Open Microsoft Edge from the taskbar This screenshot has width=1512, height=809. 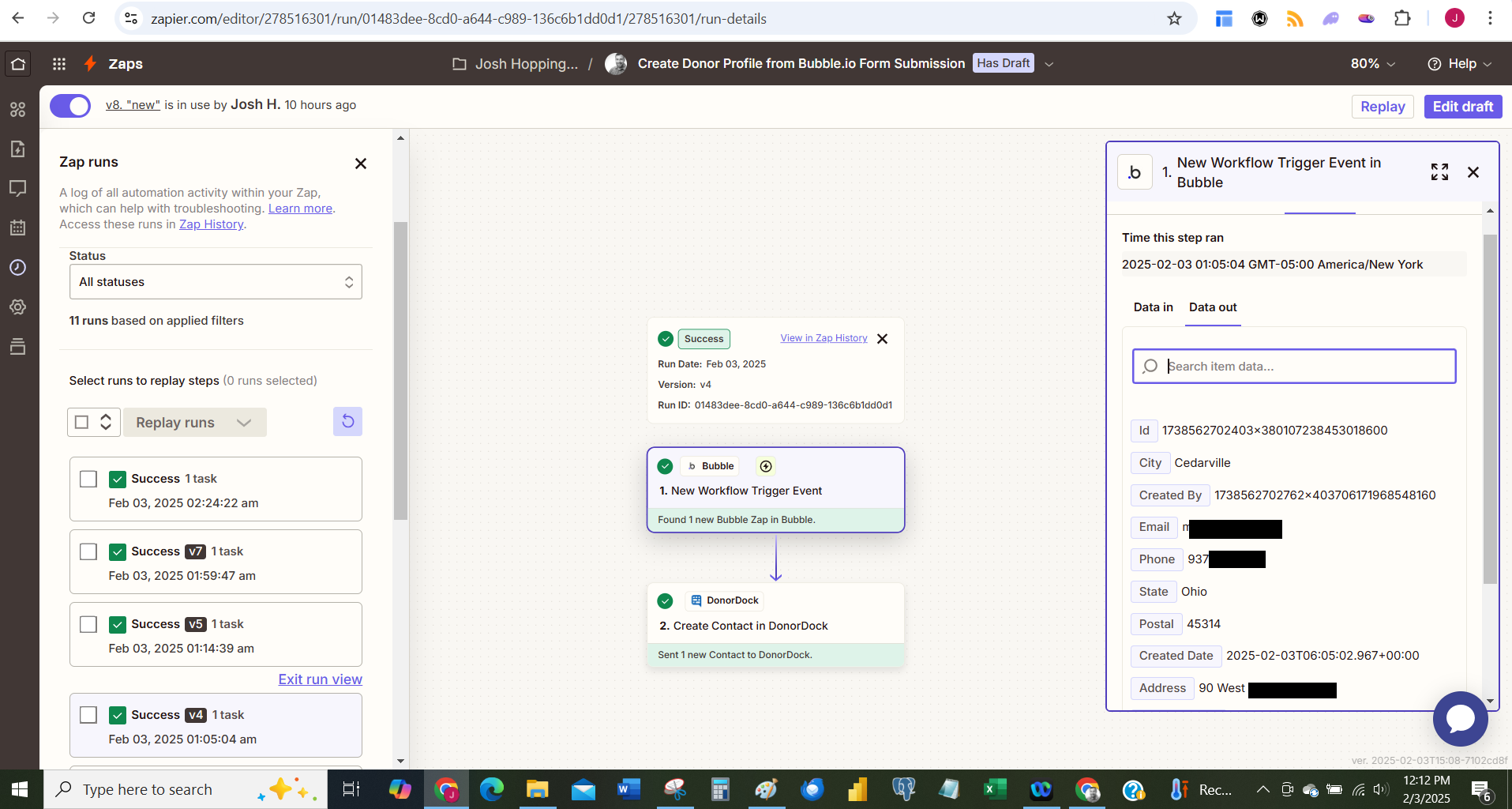[492, 789]
